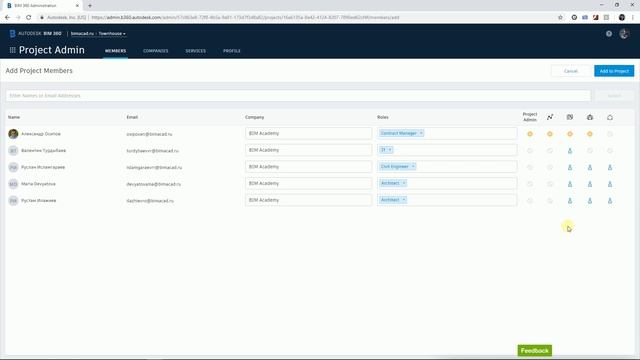Toggle briefcase service access for Руслан Исламгараев
640x360 pixels.
(590, 167)
